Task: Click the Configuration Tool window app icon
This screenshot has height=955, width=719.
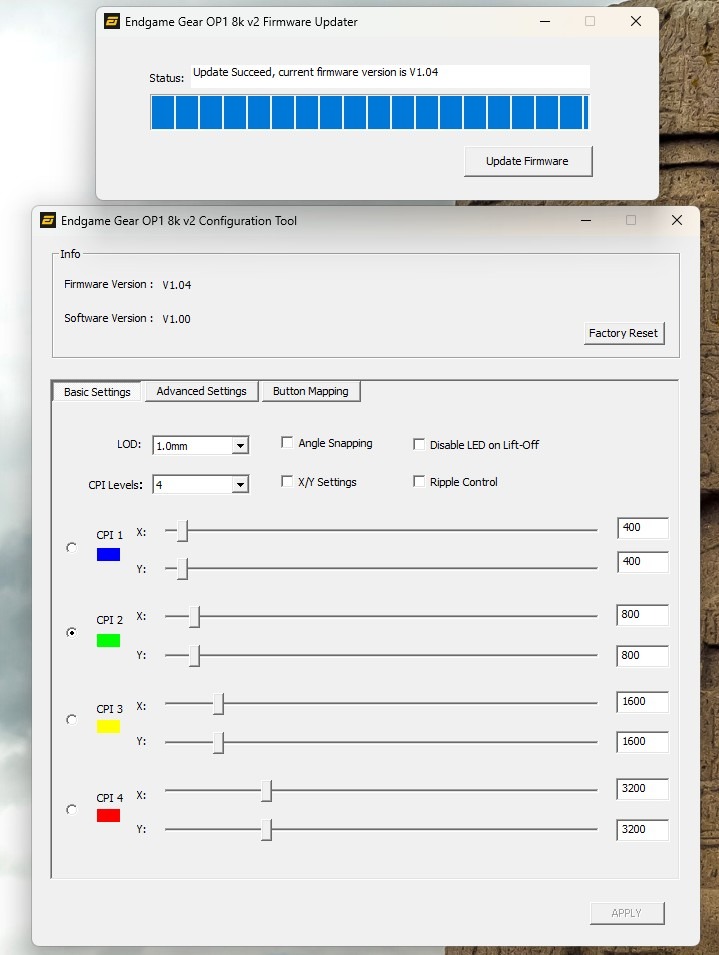Action: pos(47,220)
